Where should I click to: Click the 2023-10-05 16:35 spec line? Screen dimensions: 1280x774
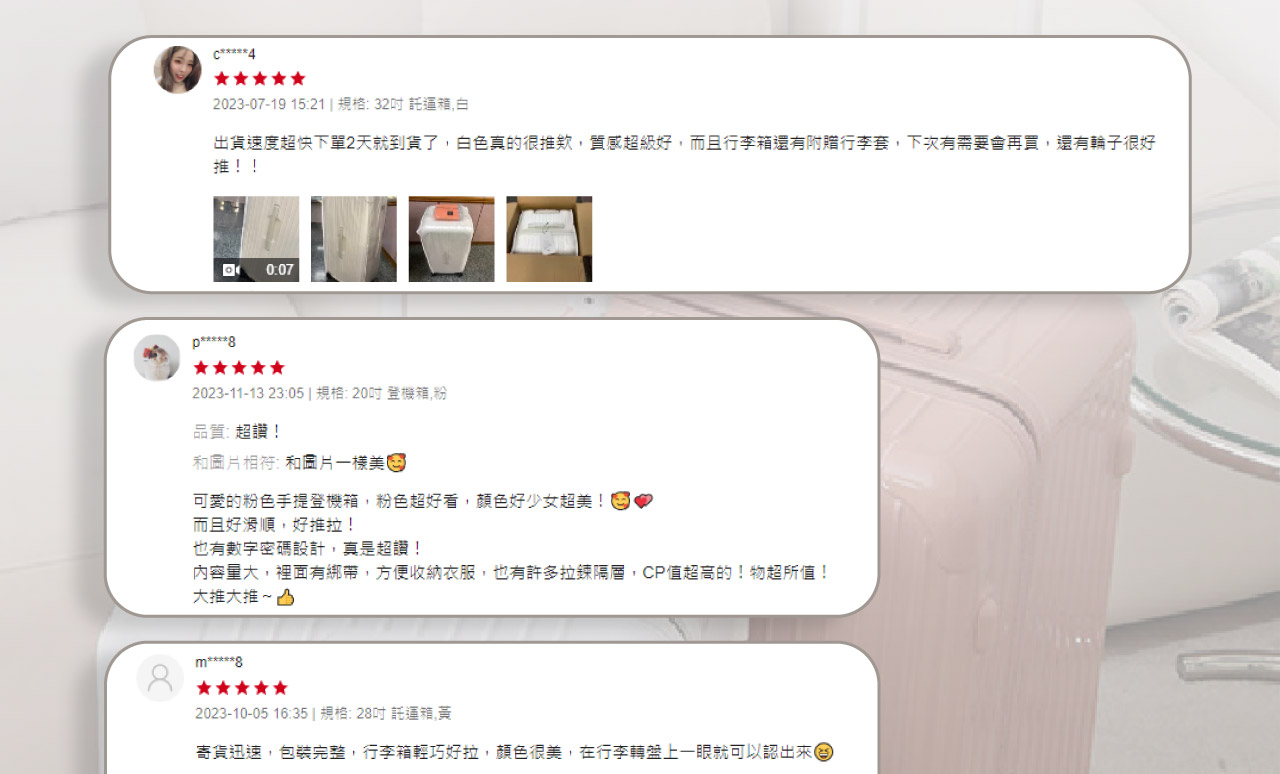[x=324, y=714]
